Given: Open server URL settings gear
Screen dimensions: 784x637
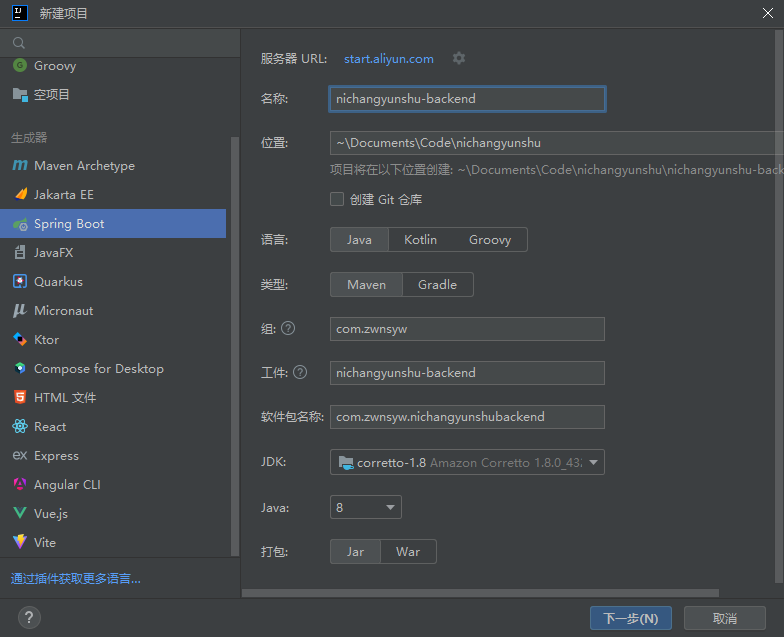Looking at the screenshot, I should pos(458,58).
